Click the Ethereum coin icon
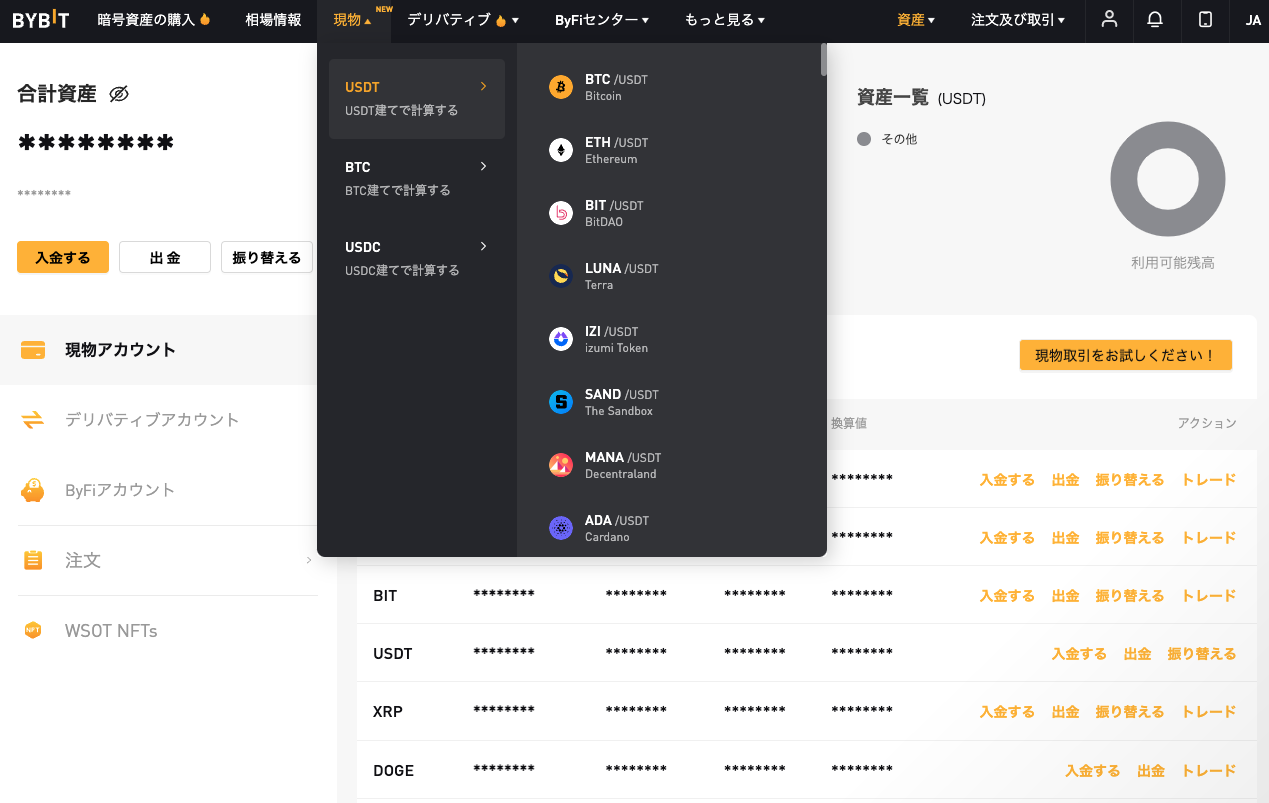This screenshot has height=803, width=1269. click(561, 150)
